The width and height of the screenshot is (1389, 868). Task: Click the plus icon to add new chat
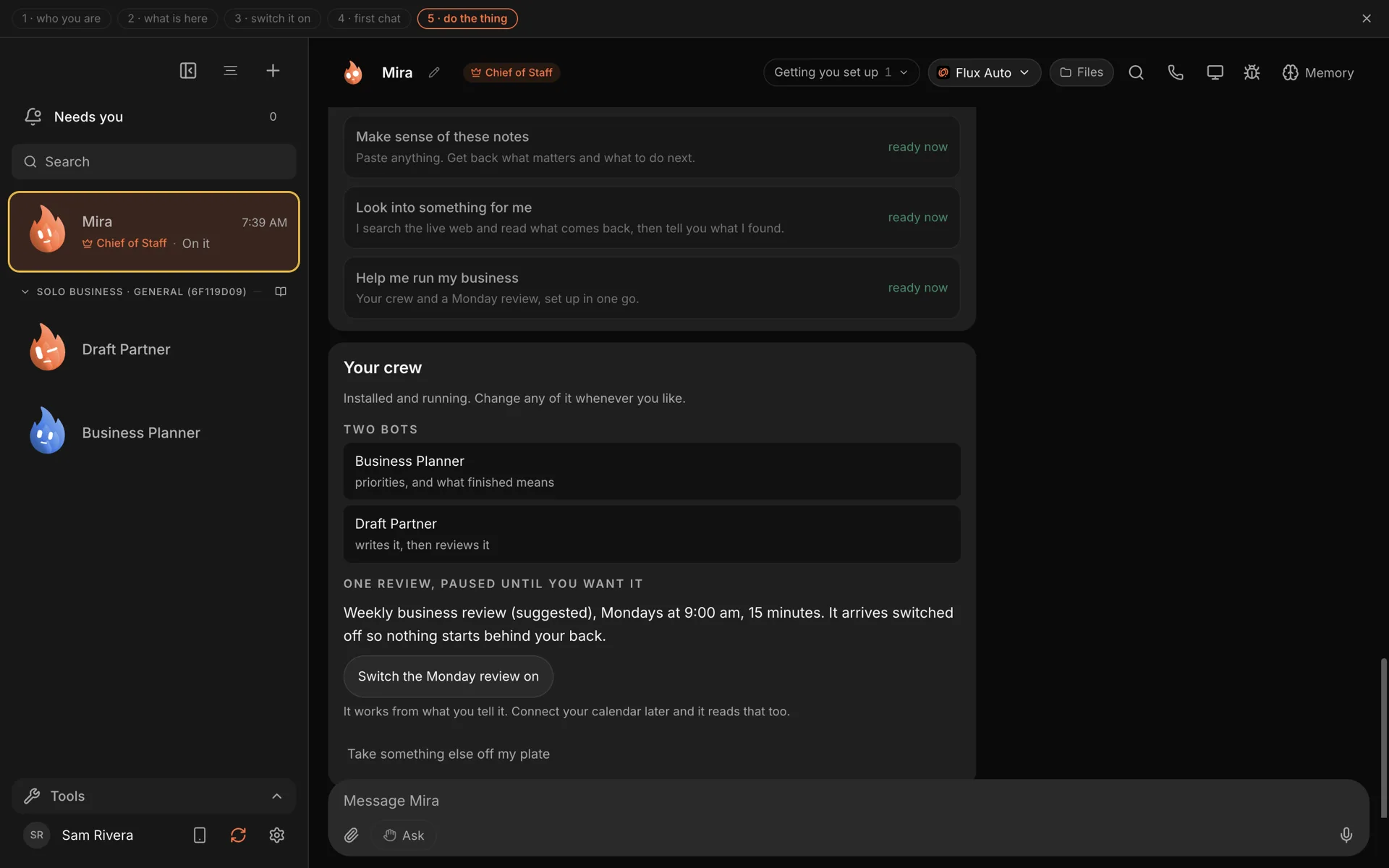[x=273, y=70]
